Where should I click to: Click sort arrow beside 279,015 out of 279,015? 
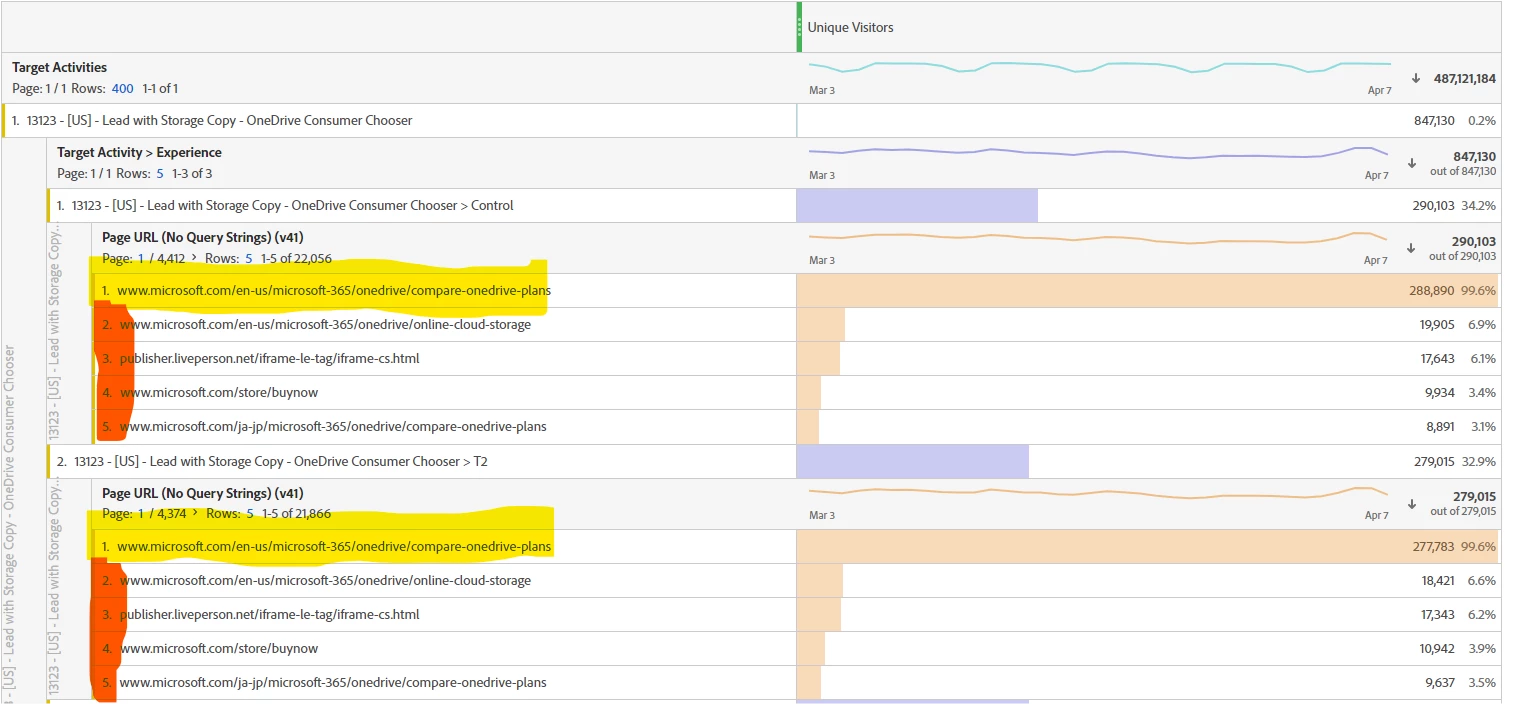coord(1412,504)
